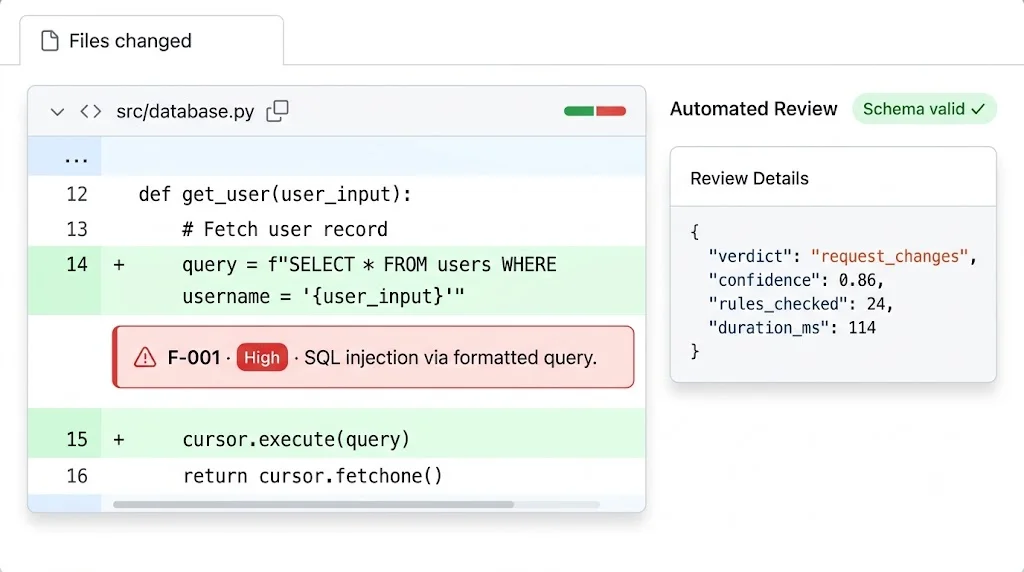
Task: Click the horizontal scrollbar under the diff
Action: click(x=313, y=504)
